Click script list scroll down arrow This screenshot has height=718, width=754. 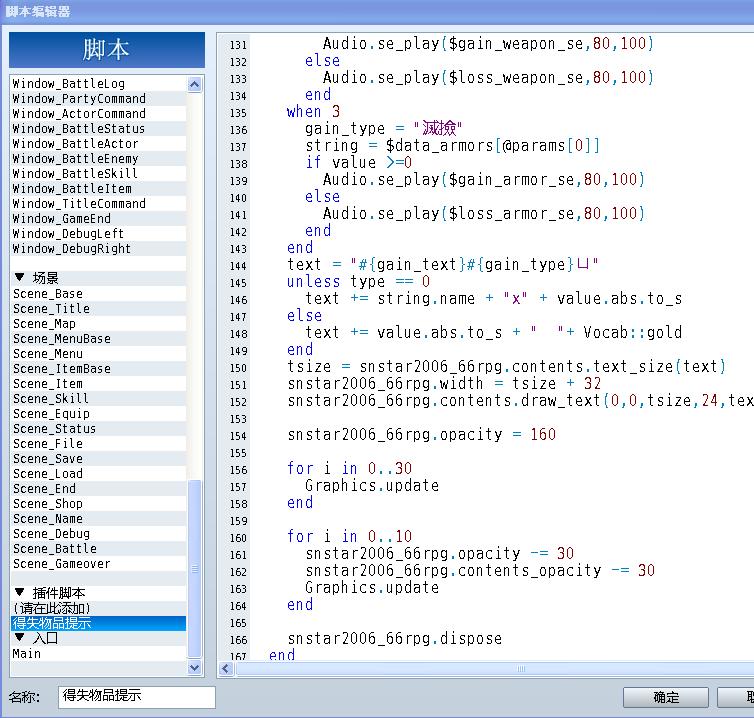coord(194,668)
